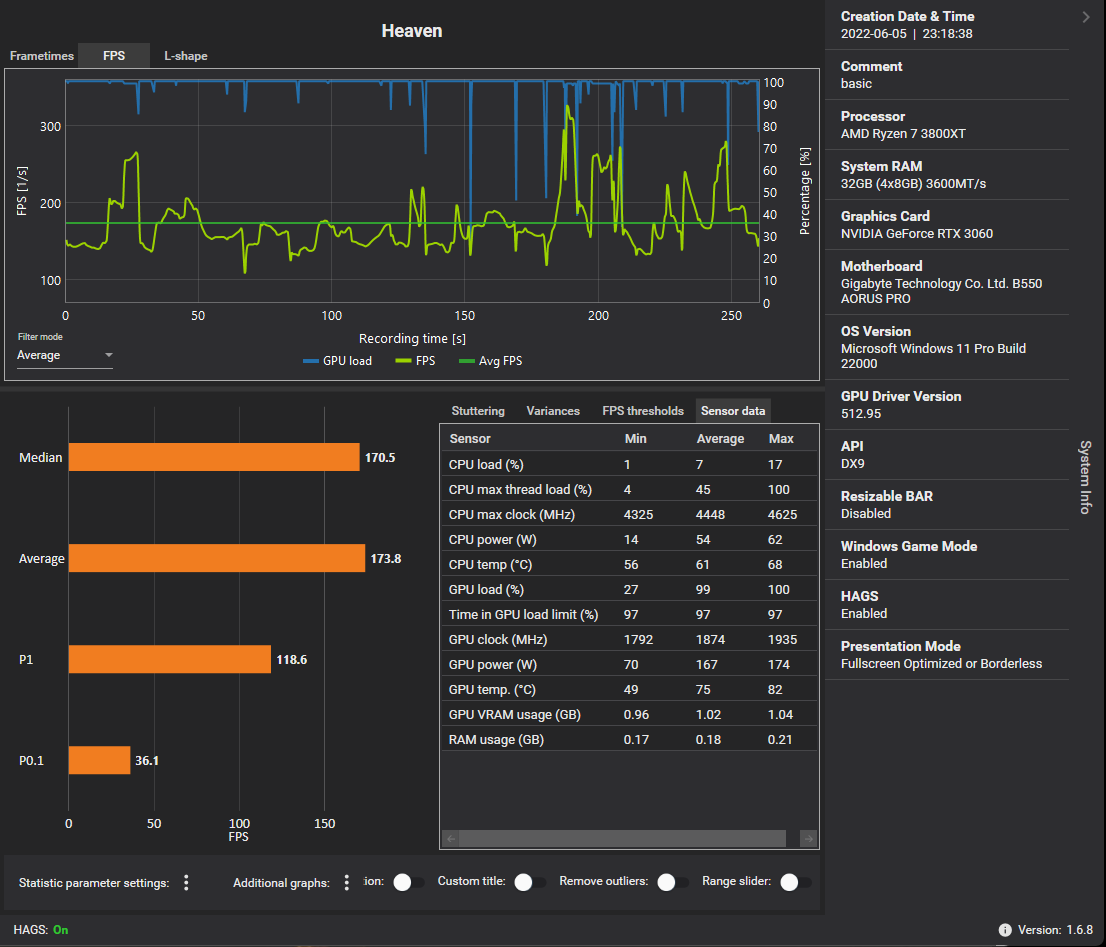Select the CPU max clock (MHz) row
1106x947 pixels.
[x=629, y=514]
